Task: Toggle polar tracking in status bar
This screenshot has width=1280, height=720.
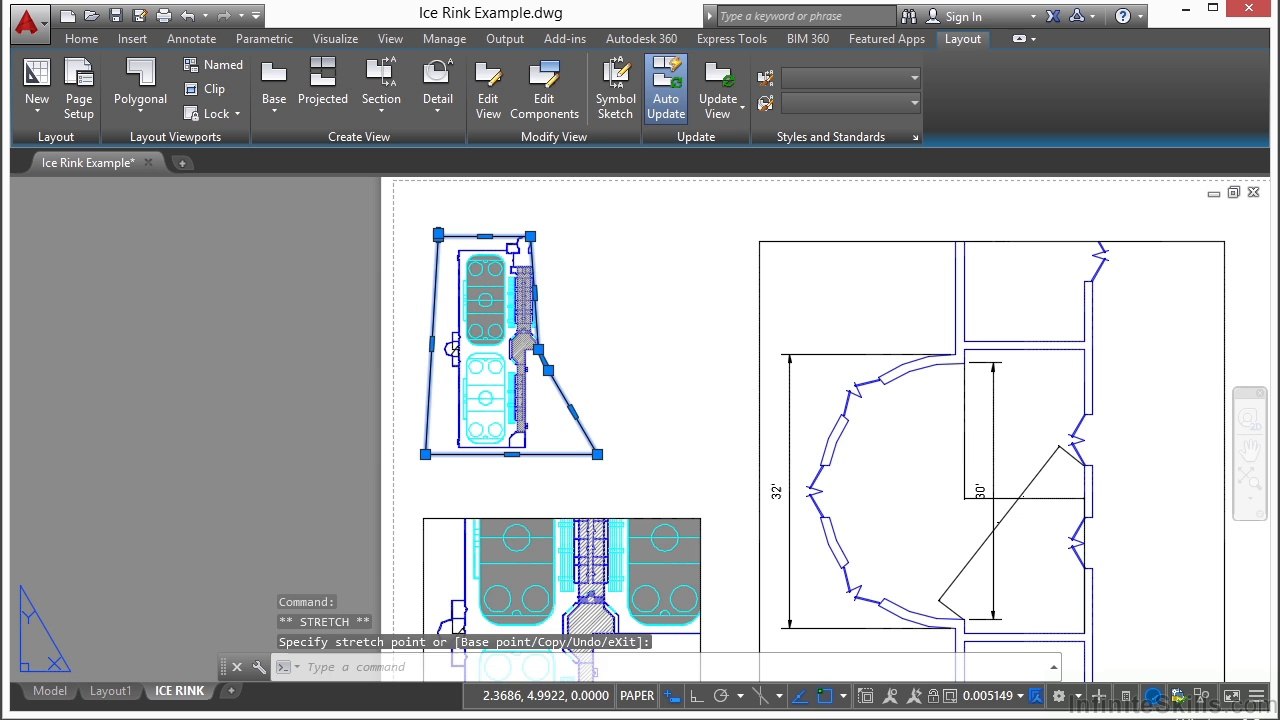Action: [x=720, y=696]
